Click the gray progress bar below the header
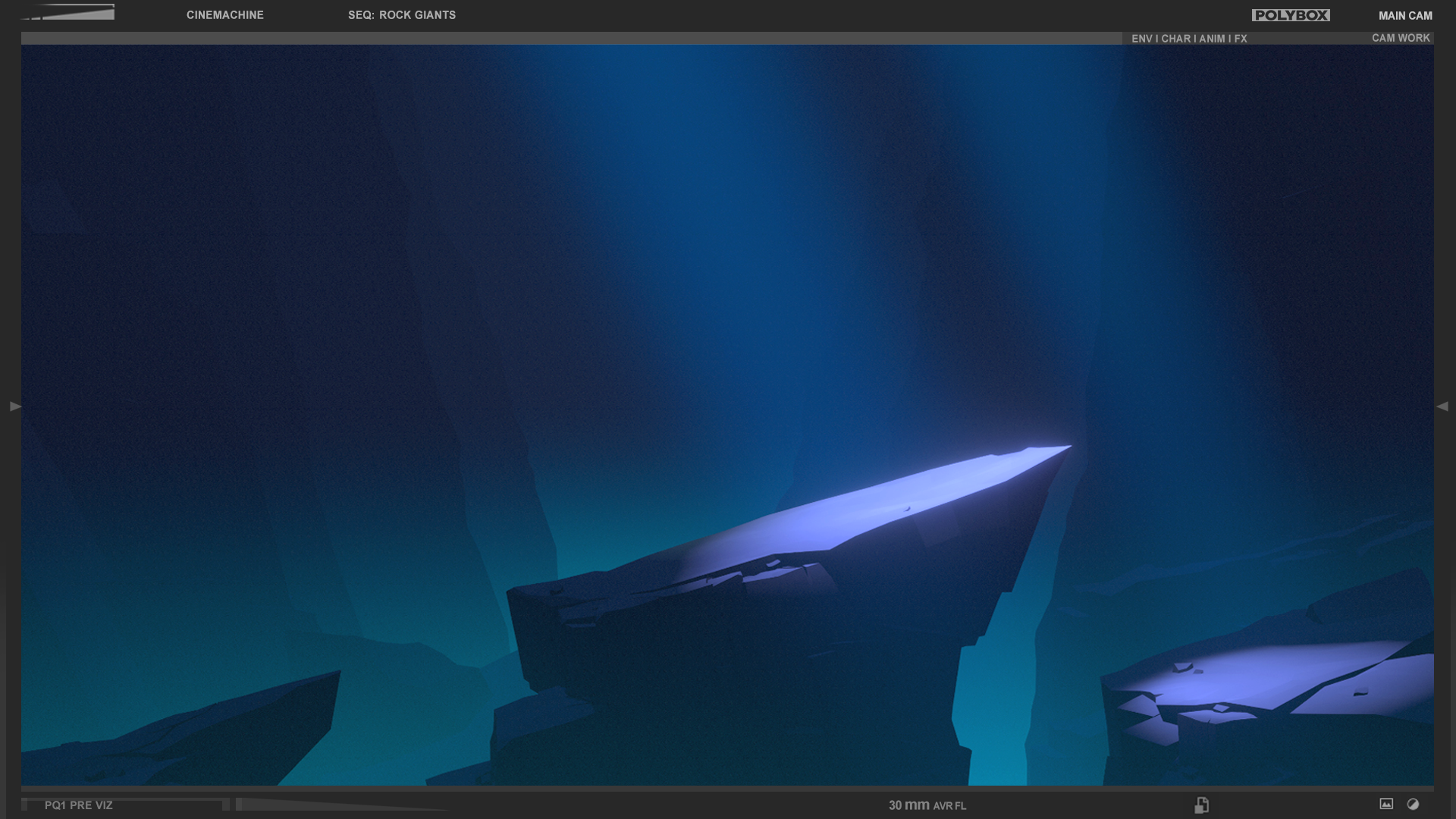The height and width of the screenshot is (819, 1456). 569,38
